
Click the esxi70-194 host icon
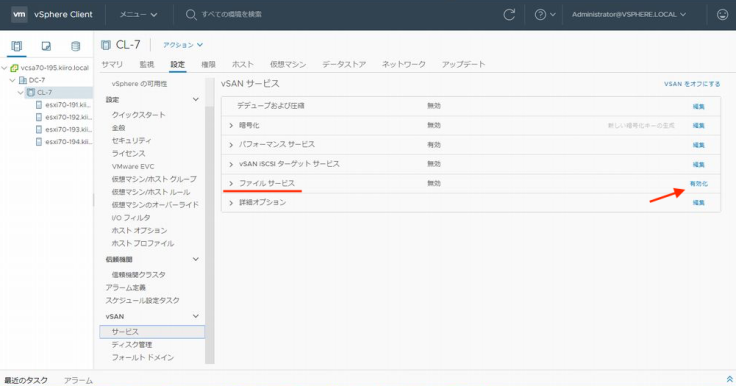(x=39, y=141)
